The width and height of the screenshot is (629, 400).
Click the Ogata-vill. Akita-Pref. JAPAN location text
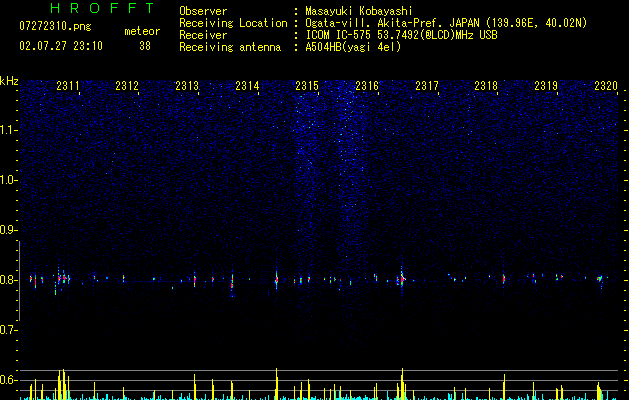446,23
